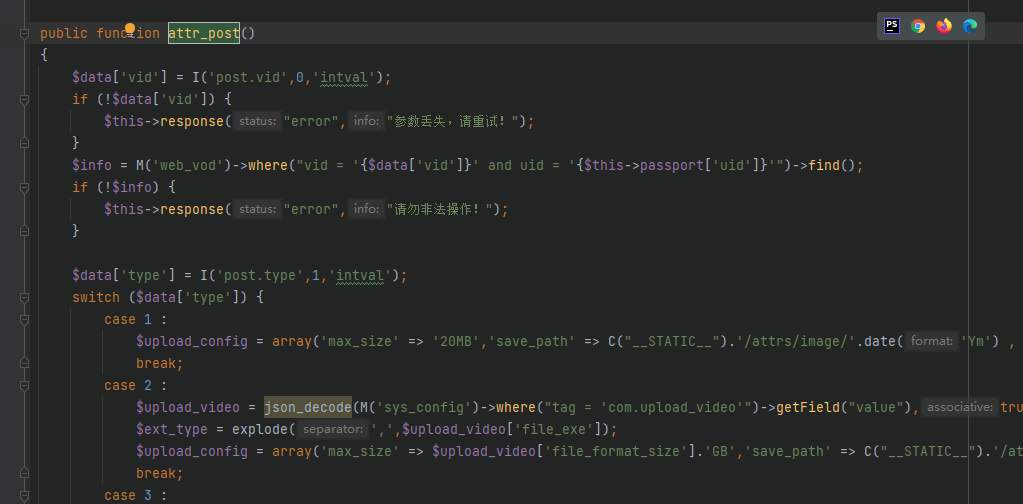Click the $info variable assignment
The width and height of the screenshot is (1023, 504).
click(x=92, y=166)
